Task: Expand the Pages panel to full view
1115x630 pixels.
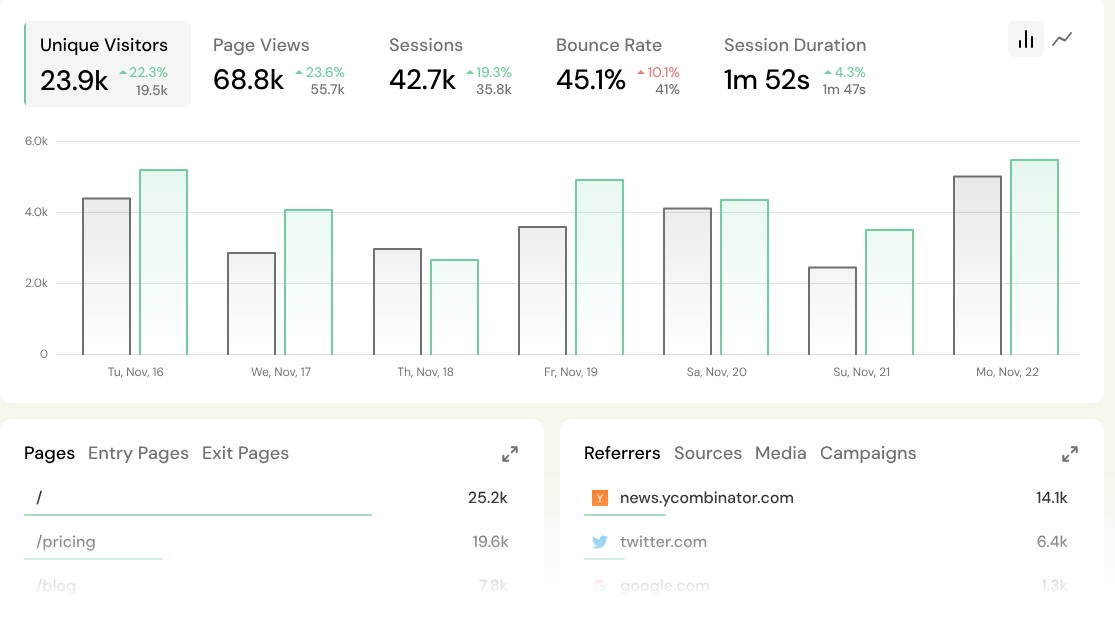Action: click(510, 454)
